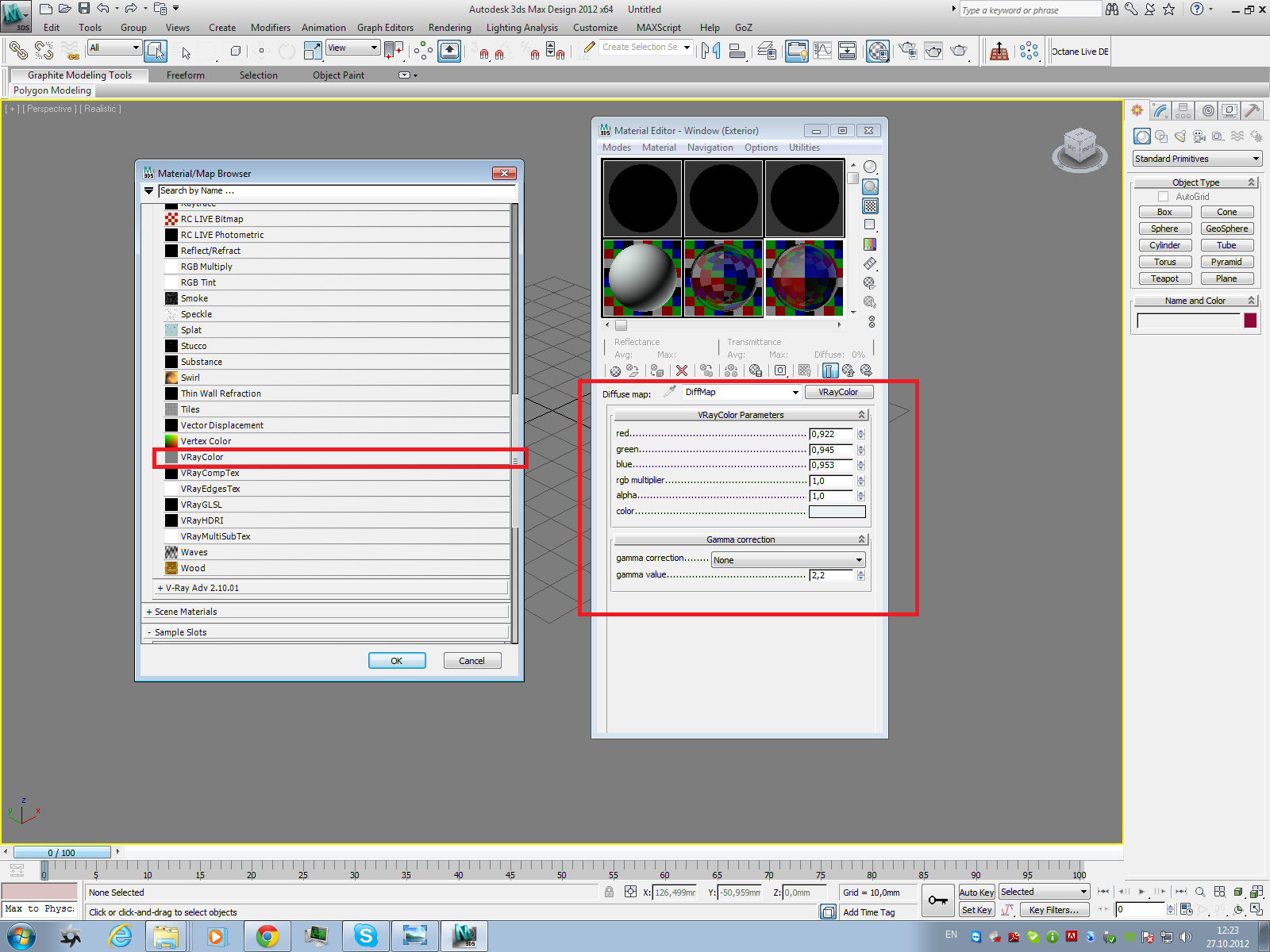Expand the V-Ray Adv 2.10.01 group
Image resolution: width=1270 pixels, height=952 pixels.
(330, 588)
